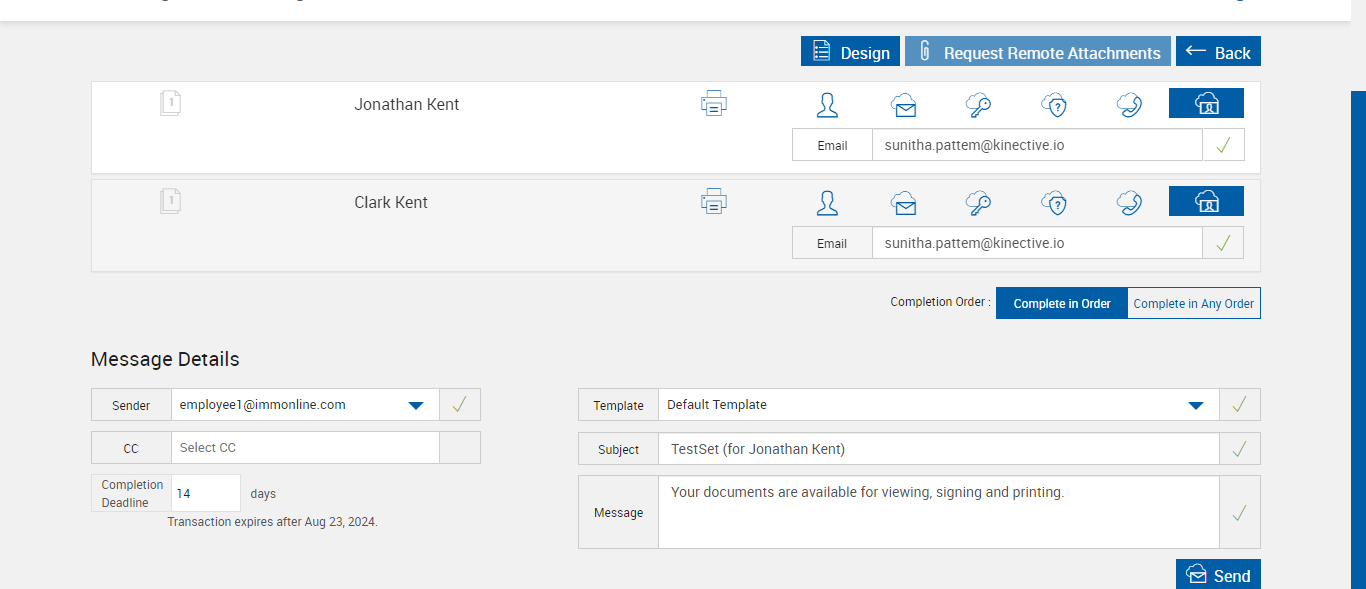
Task: Go Back using the Back button
Action: pos(1218,52)
